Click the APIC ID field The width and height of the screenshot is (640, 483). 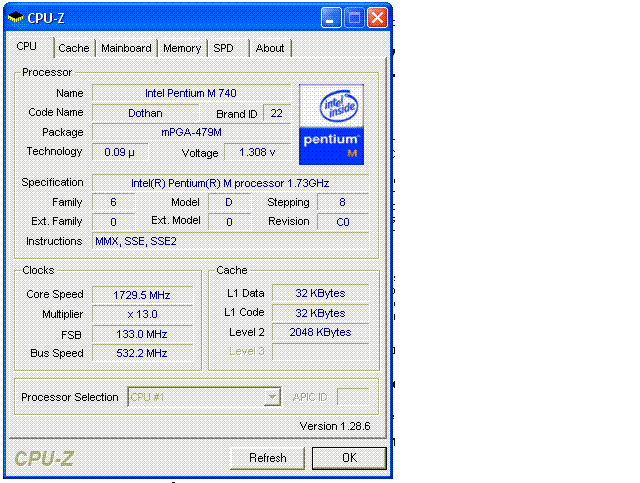click(353, 397)
